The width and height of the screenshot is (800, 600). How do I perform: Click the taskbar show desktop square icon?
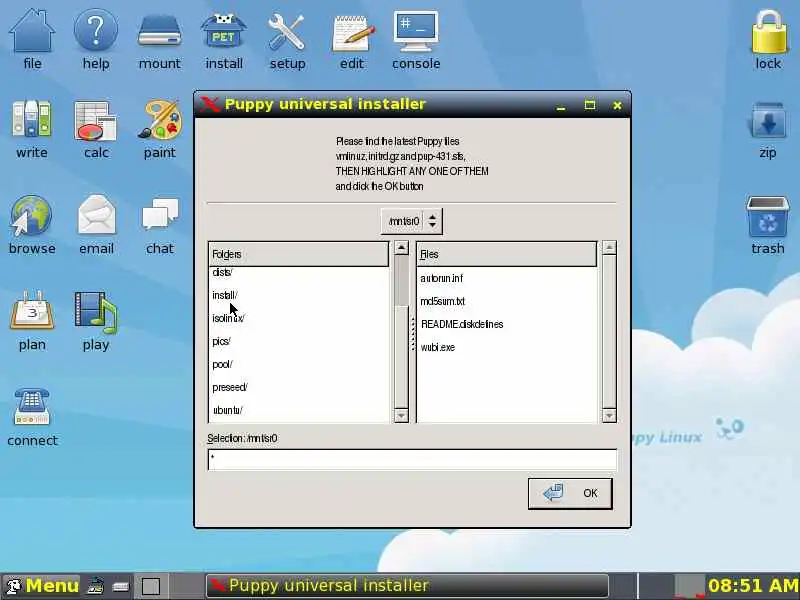tap(151, 586)
